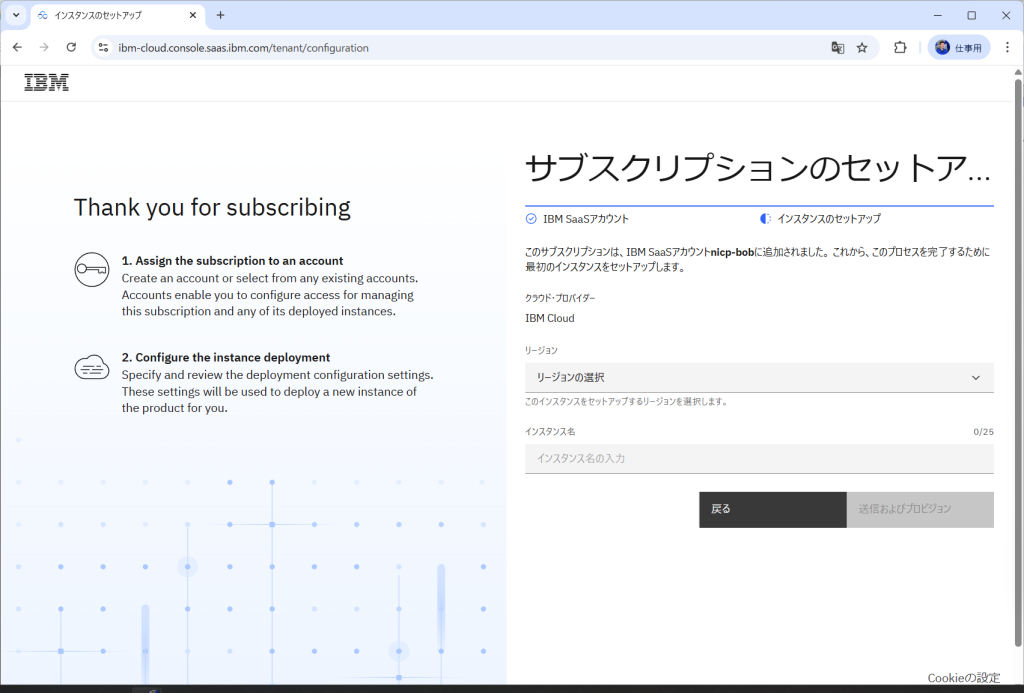Open the Chrome three-dot menu
Screen dimensions: 1024x693
1007,48
